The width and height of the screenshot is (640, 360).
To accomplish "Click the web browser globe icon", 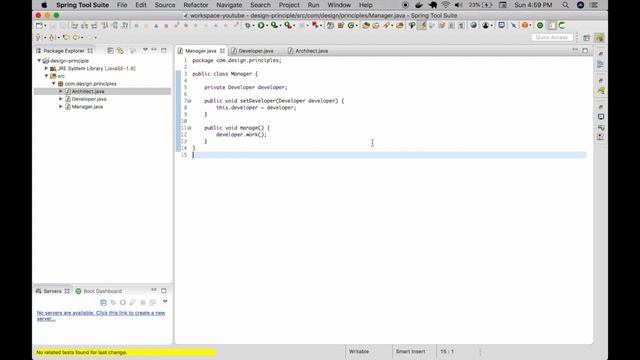I will 473,25.
